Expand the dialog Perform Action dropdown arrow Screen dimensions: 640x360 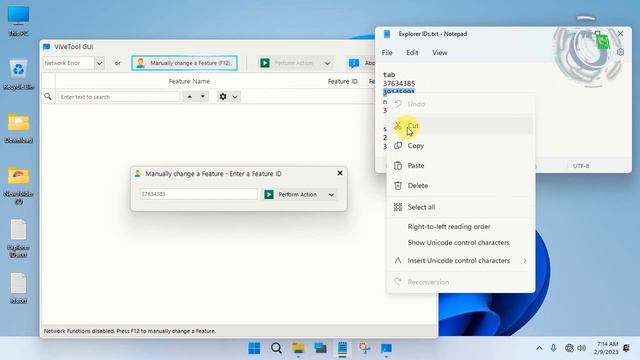pyautogui.click(x=331, y=195)
